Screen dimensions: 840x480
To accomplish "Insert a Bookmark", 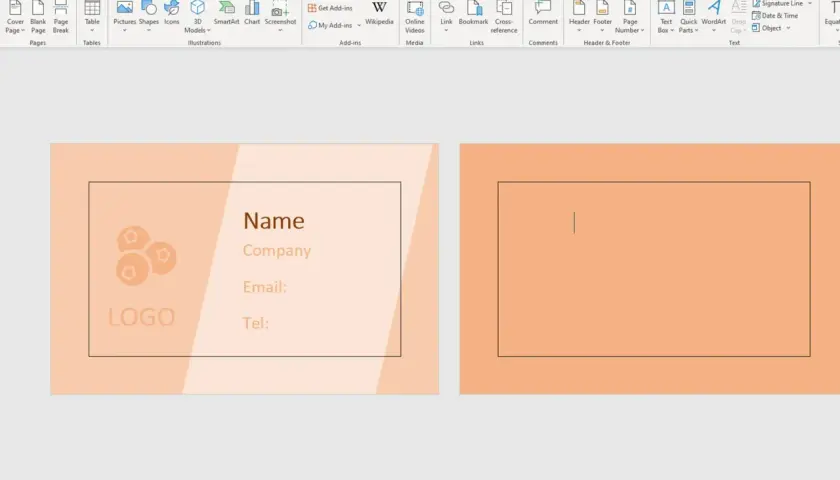I will click(474, 13).
